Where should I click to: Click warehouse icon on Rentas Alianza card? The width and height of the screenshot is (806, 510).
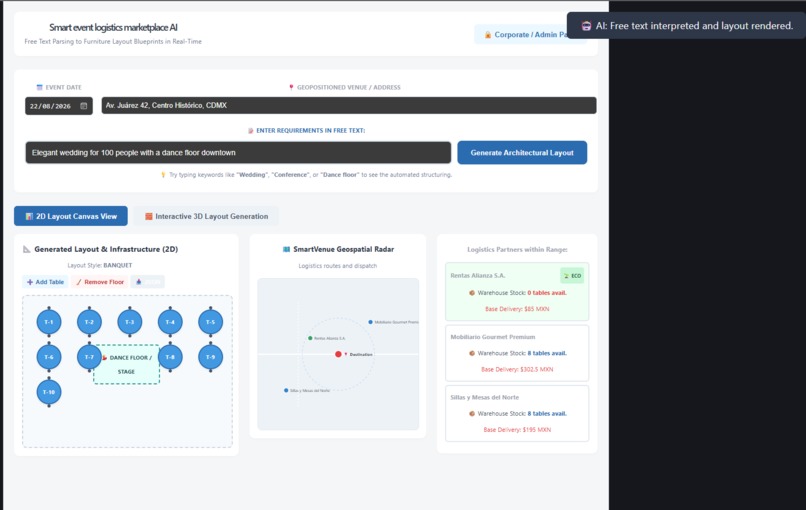click(x=472, y=293)
